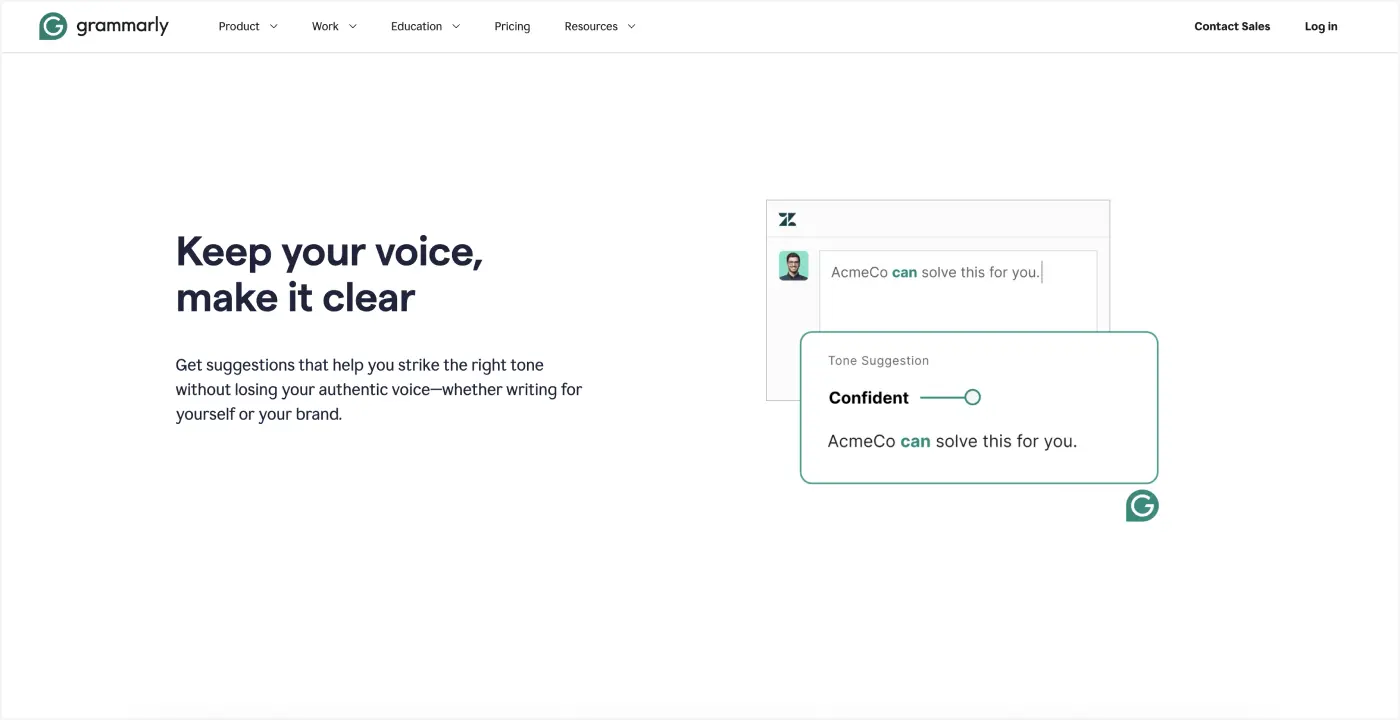Click the highlighted can in the composer text
This screenshot has width=1400, height=720.
[904, 271]
